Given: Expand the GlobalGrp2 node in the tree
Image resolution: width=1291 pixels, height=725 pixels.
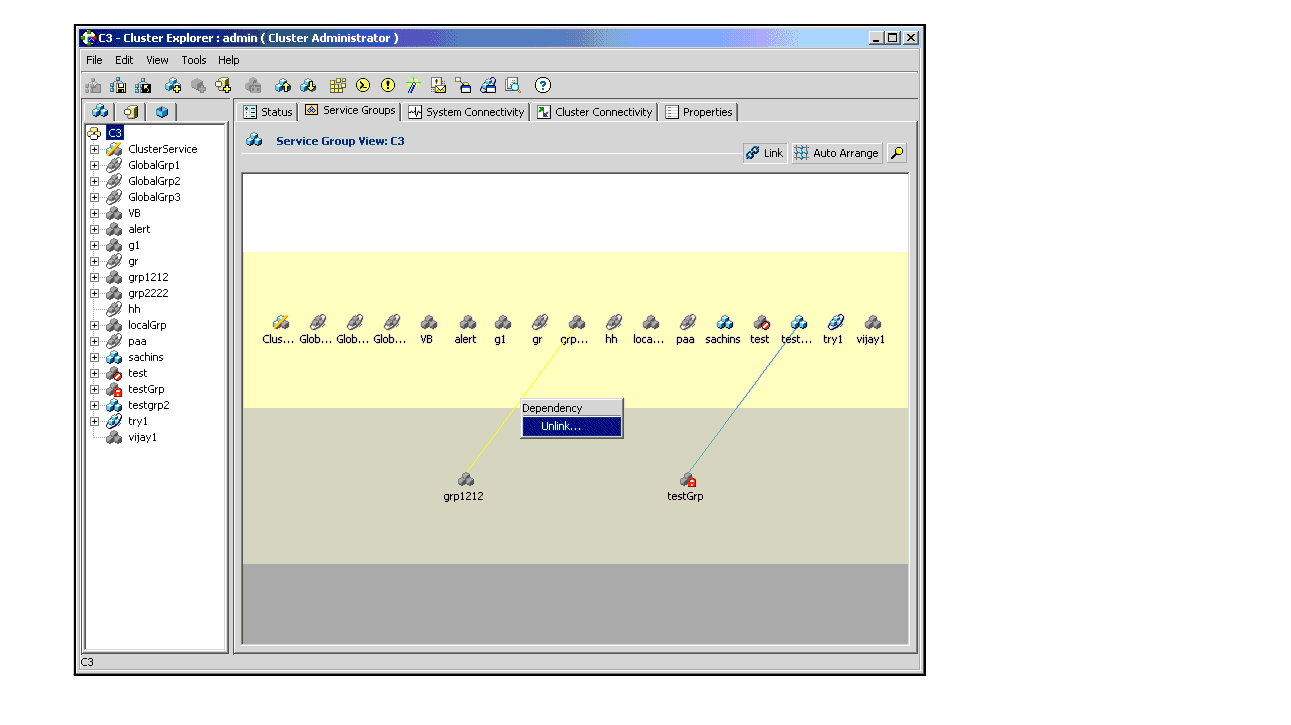Looking at the screenshot, I should click(94, 181).
